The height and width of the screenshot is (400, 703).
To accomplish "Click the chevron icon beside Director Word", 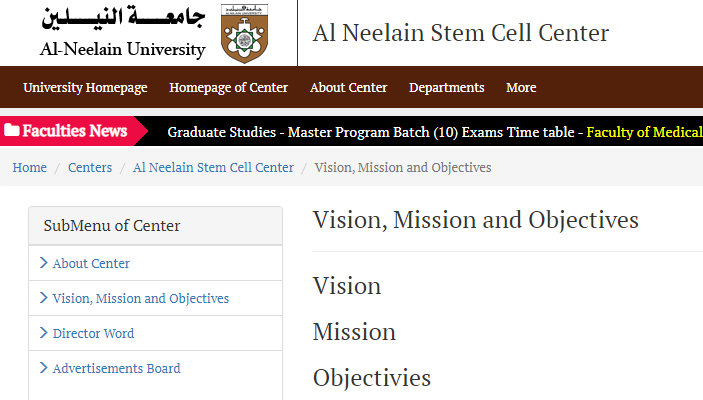I will coord(43,333).
